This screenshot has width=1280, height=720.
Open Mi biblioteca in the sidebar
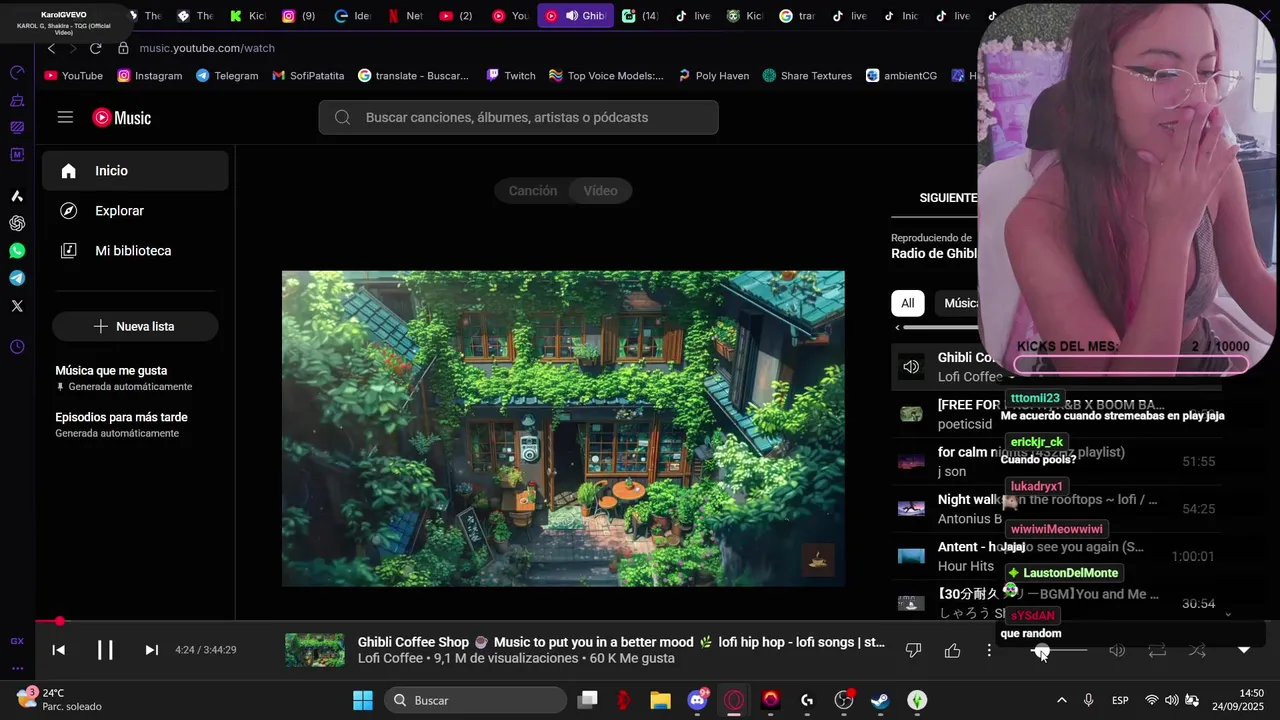(x=135, y=251)
